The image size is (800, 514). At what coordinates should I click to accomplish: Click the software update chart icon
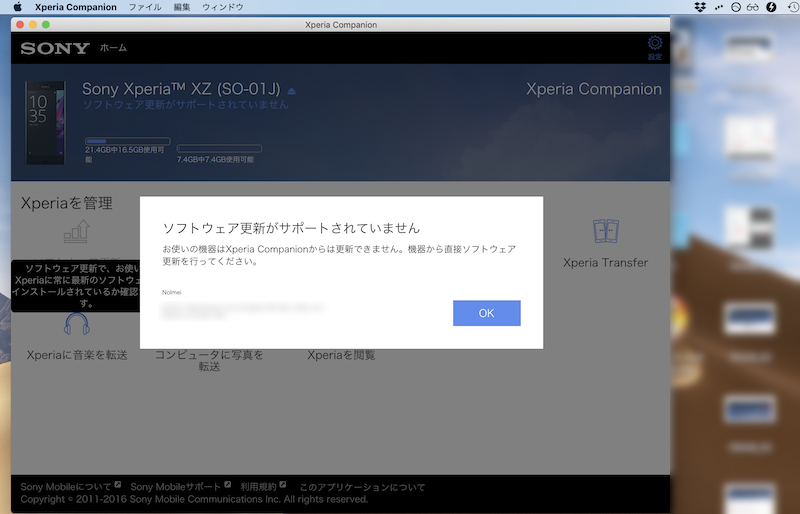point(77,234)
